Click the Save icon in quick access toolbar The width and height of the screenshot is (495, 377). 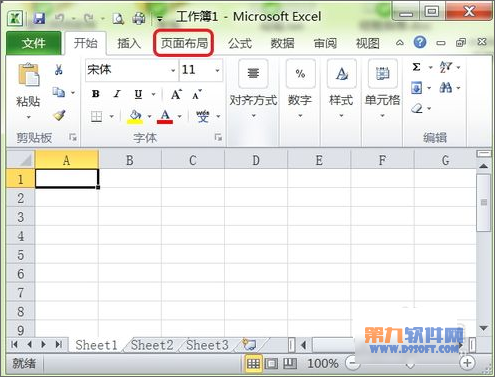tap(39, 18)
